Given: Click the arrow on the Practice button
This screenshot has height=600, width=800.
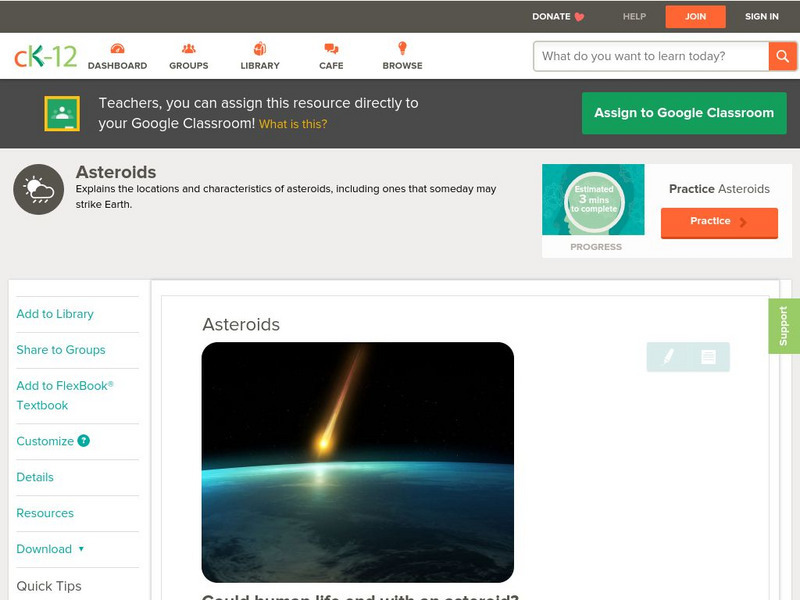Looking at the screenshot, I should (743, 222).
